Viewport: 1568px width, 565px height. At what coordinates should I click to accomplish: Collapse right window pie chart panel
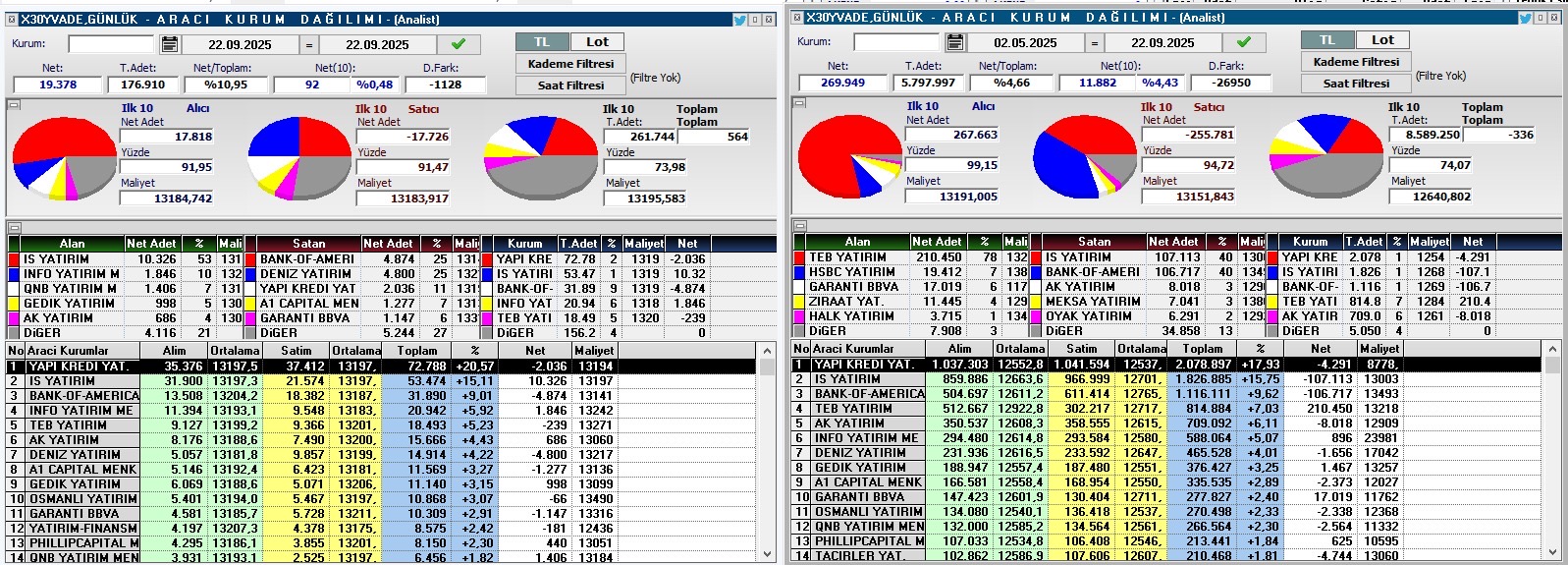(x=799, y=102)
